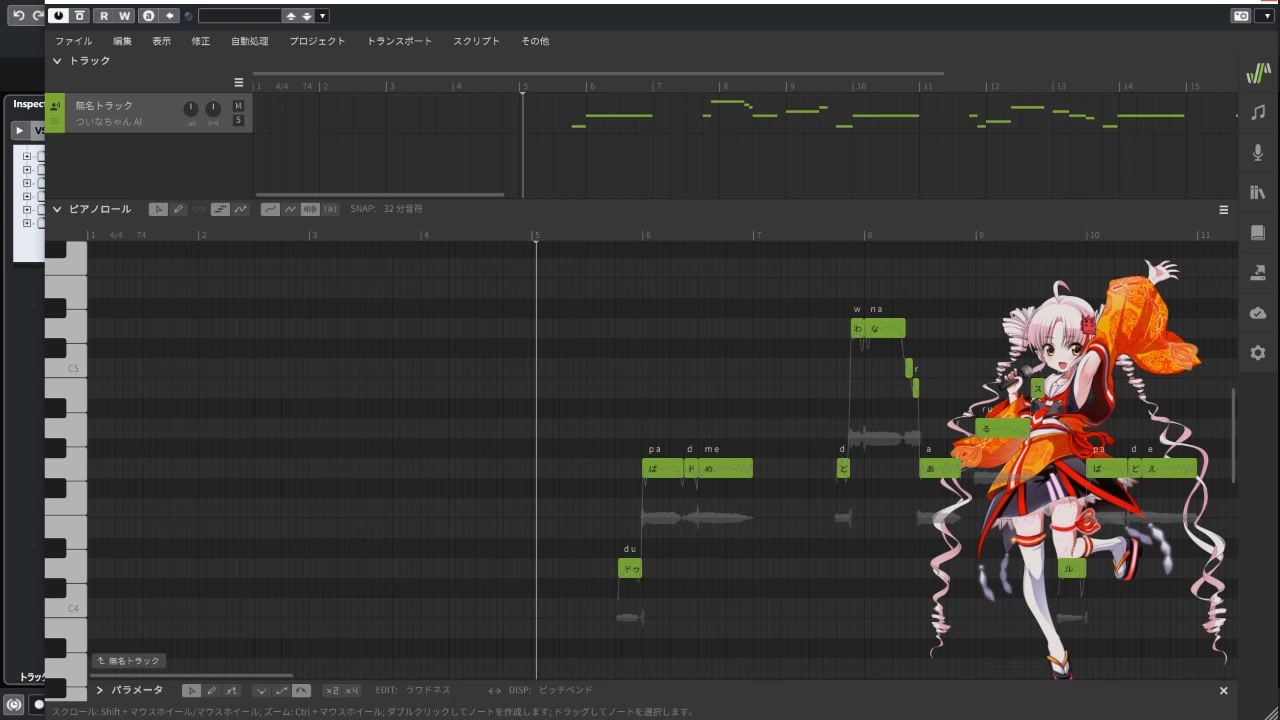
Task: Toggle the pitch curve display icon
Action: 240,209
